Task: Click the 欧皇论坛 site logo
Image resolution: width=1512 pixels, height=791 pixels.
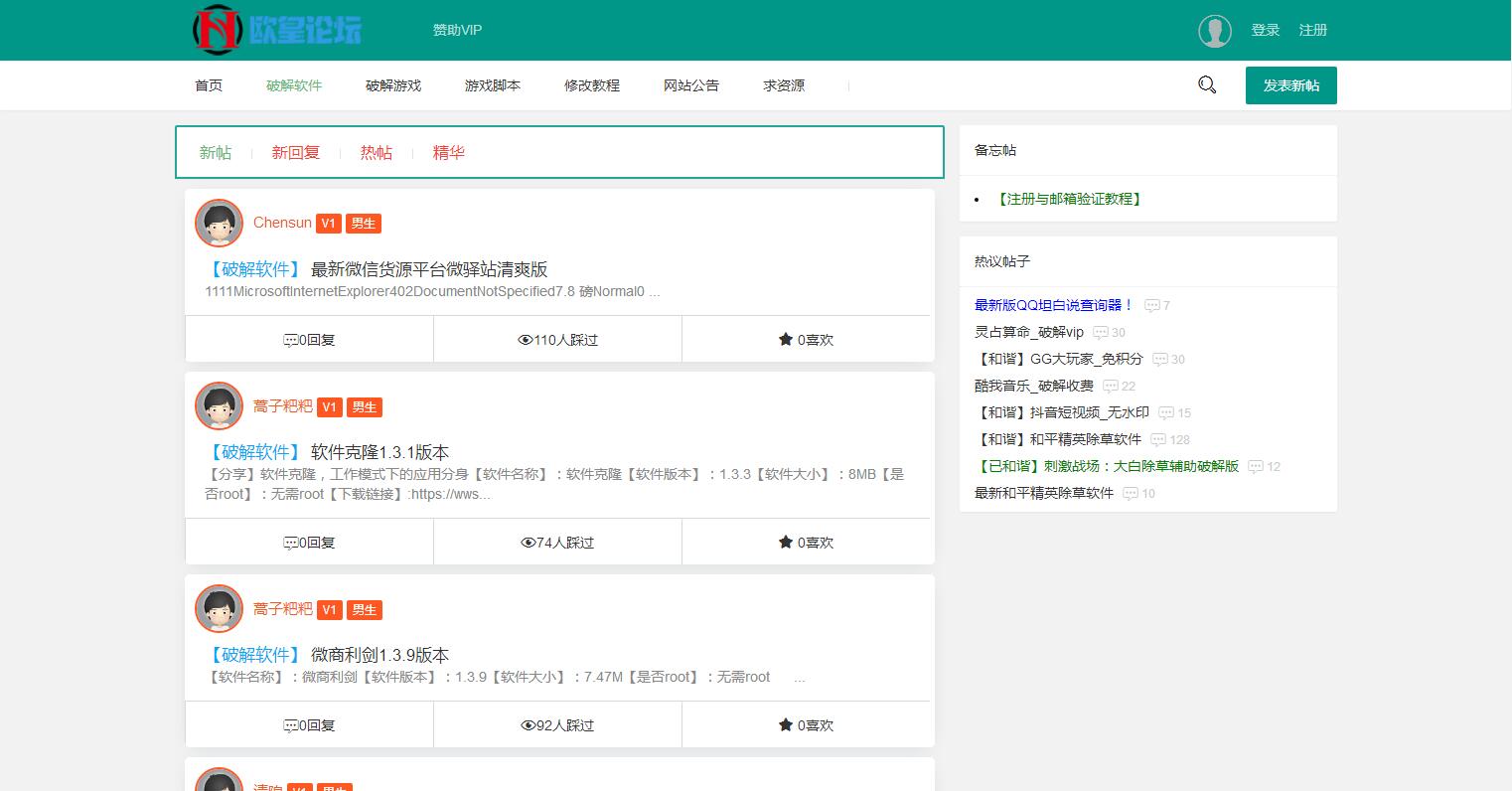Action: [x=275, y=30]
